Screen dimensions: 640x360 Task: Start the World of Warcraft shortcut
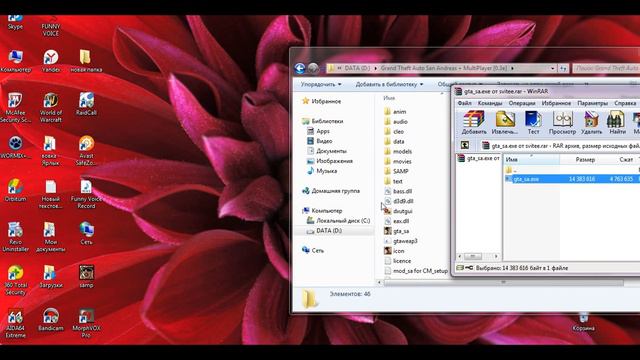click(51, 108)
